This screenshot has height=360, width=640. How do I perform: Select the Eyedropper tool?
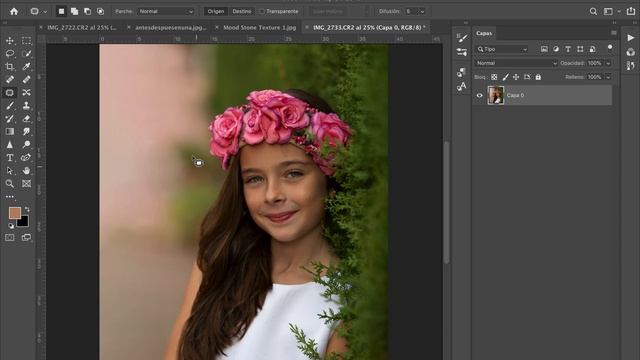click(27, 67)
